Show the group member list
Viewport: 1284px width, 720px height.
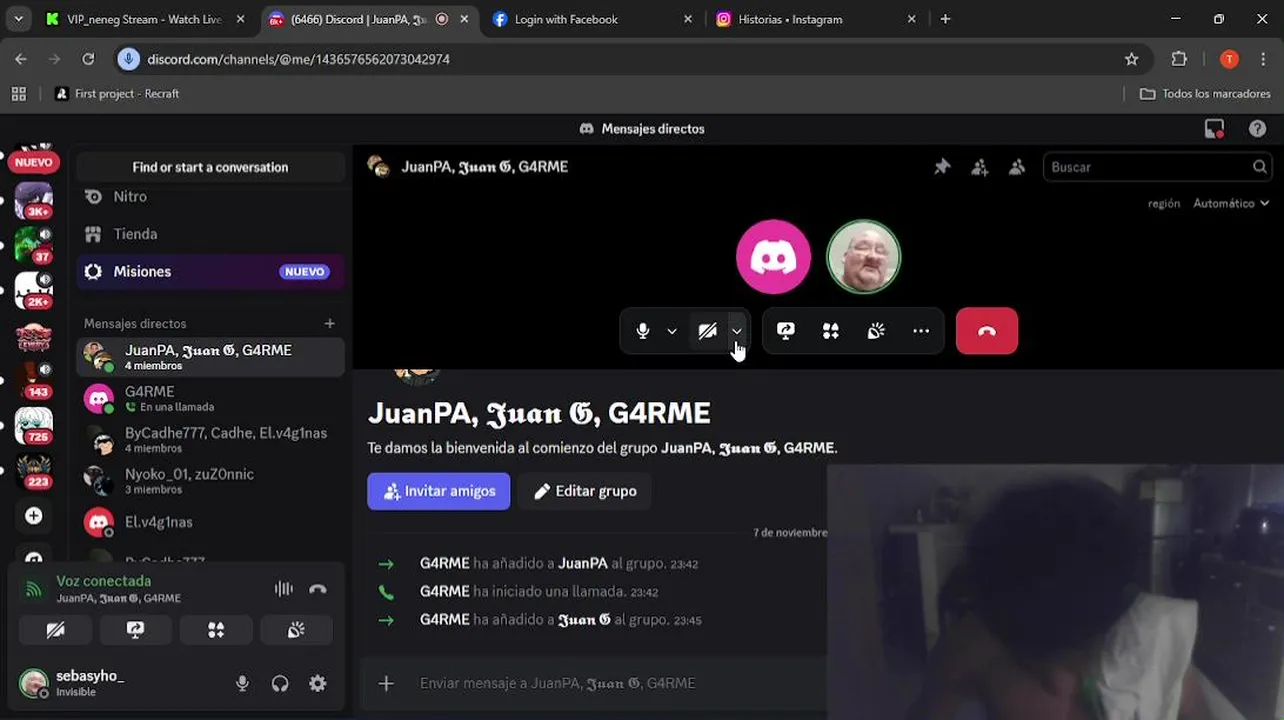(x=1017, y=167)
